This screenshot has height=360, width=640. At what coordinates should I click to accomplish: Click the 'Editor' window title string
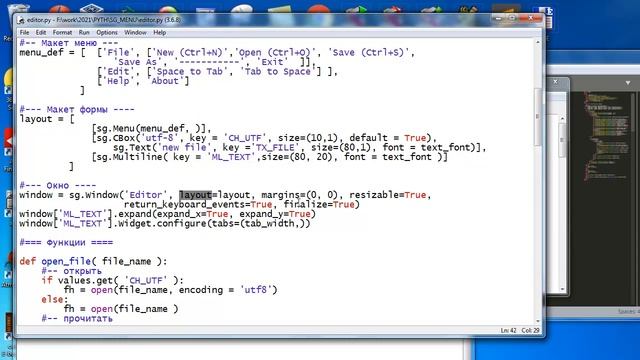[146, 195]
